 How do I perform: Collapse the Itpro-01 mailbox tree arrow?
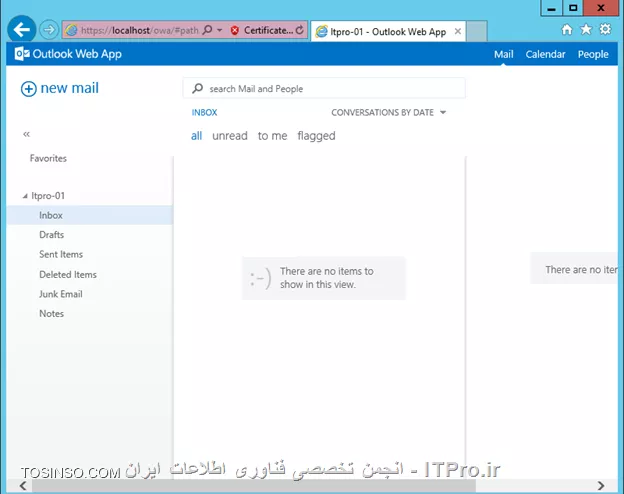[25, 196]
